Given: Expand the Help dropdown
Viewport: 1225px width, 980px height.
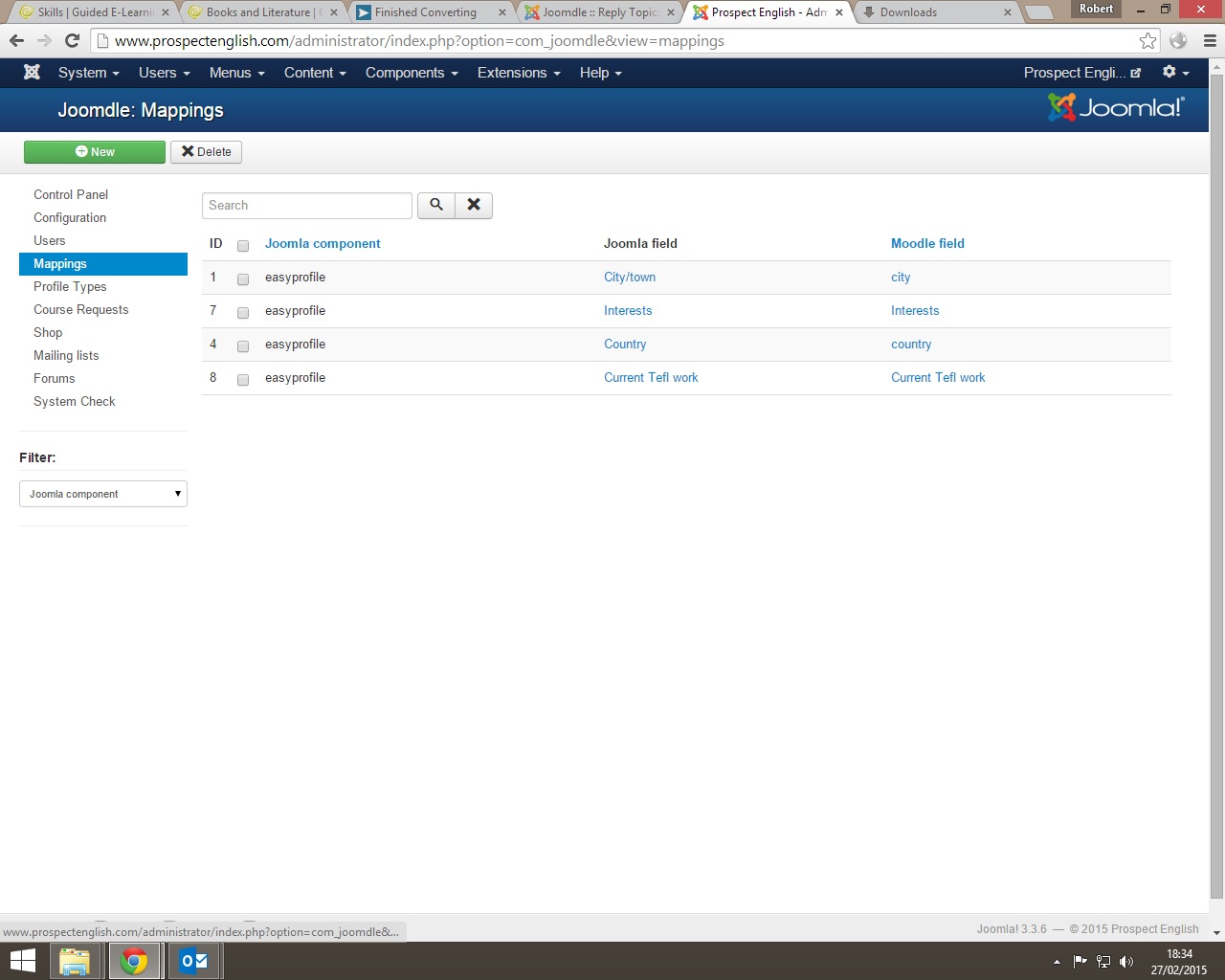Looking at the screenshot, I should coord(600,73).
